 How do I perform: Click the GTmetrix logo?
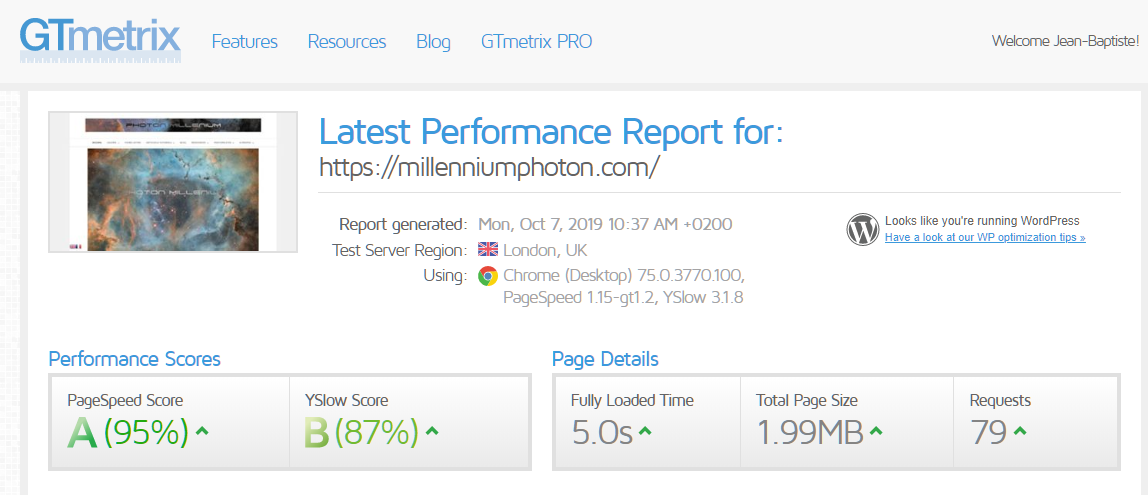(100, 40)
